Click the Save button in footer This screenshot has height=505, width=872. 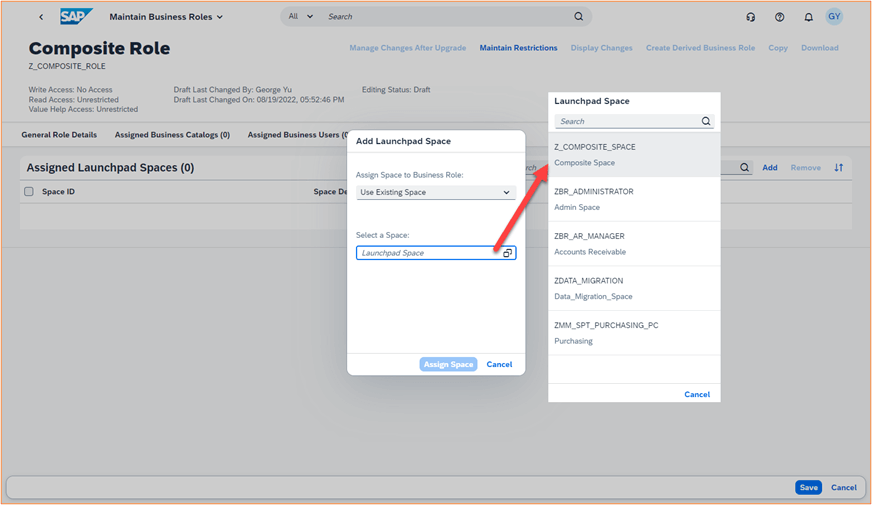[x=809, y=487]
